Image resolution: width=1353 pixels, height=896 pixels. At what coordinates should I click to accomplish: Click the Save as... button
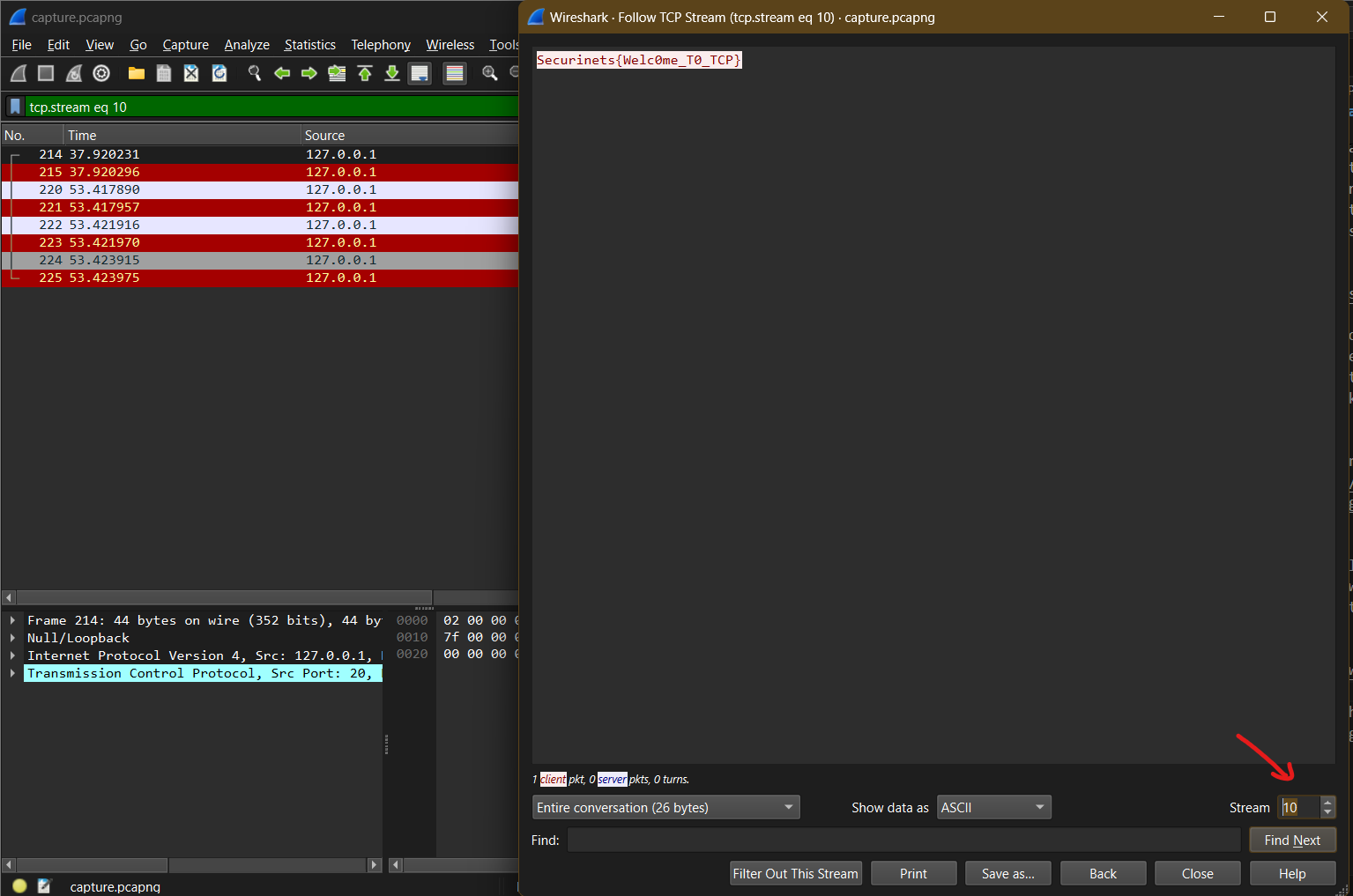tap(1007, 874)
